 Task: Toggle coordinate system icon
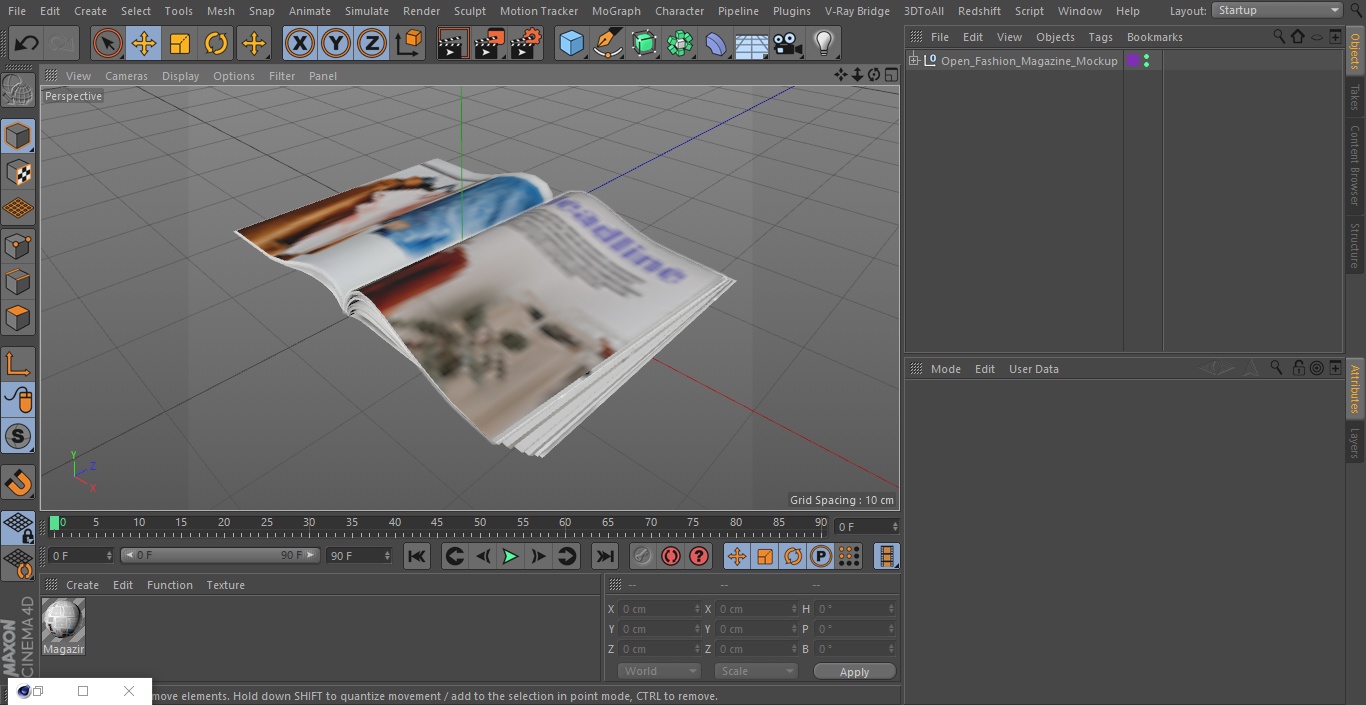408,43
